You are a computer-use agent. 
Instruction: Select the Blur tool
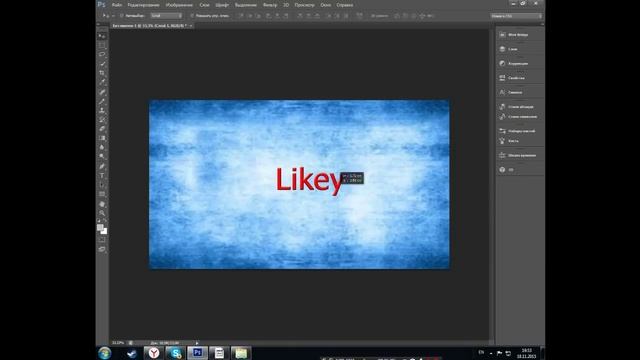[102, 147]
